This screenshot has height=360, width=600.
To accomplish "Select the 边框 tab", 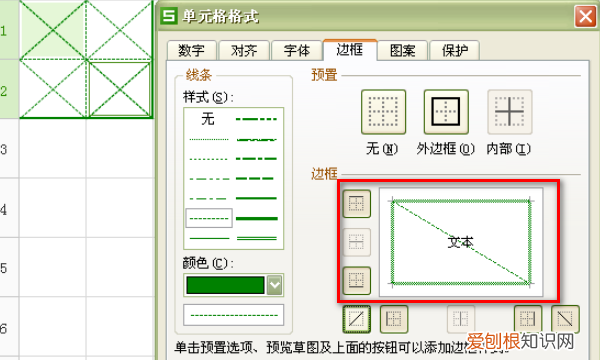I will point(350,49).
